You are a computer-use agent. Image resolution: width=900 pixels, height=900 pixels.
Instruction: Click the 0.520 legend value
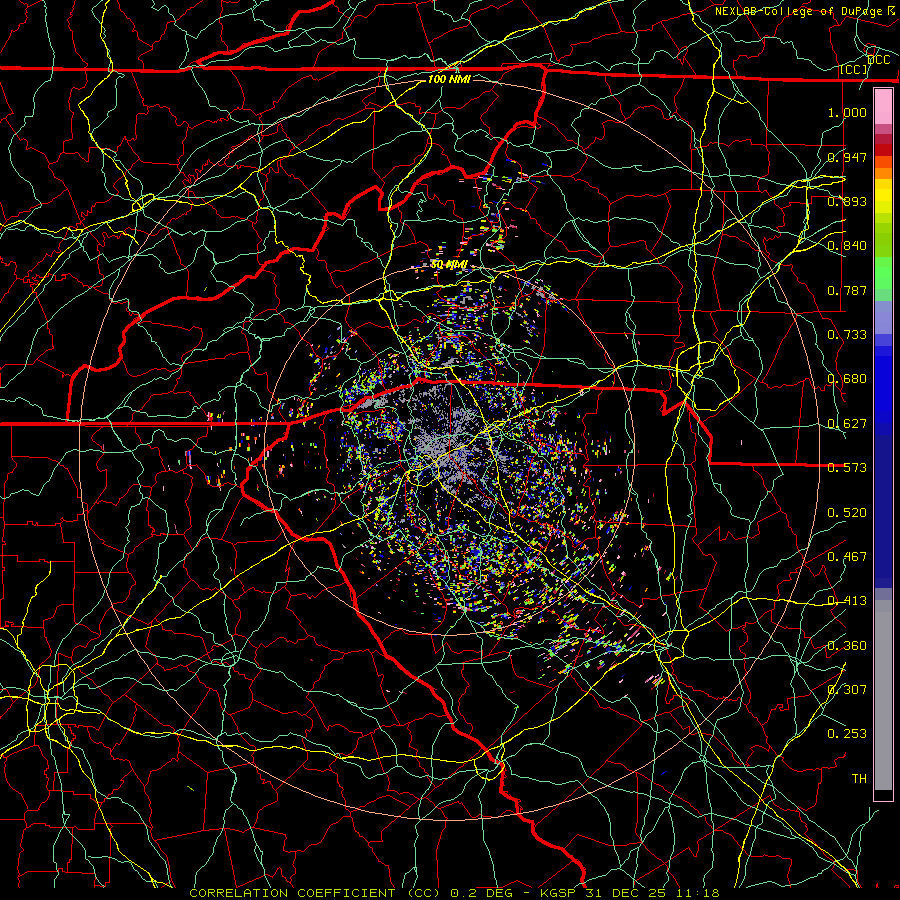(847, 513)
